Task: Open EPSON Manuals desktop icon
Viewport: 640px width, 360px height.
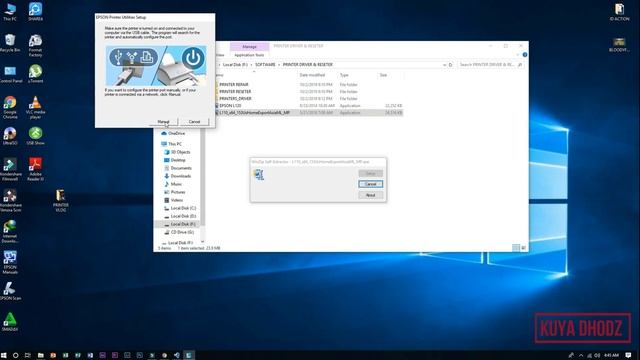Action: (x=10, y=262)
